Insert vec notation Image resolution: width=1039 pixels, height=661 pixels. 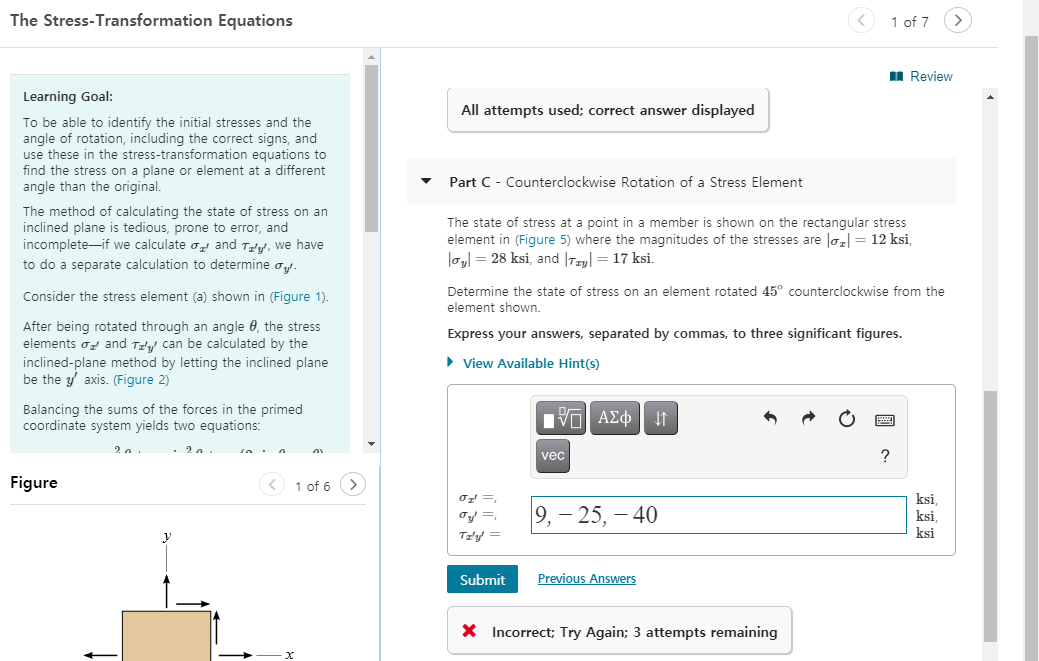[x=552, y=456]
